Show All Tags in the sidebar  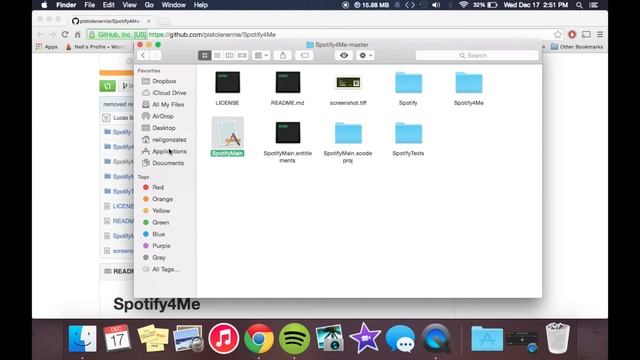tap(165, 269)
